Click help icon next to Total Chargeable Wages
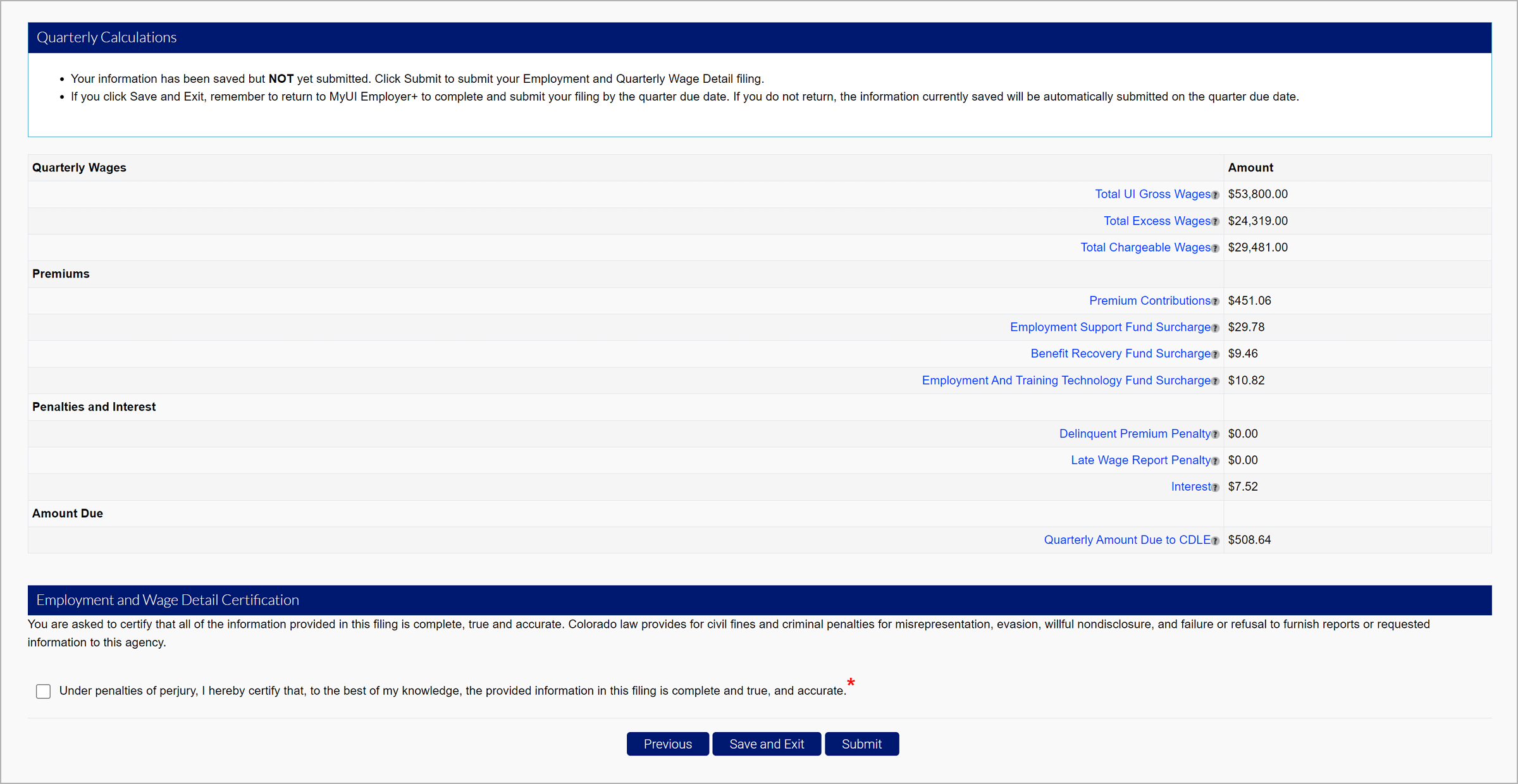Image resolution: width=1518 pixels, height=784 pixels. pyautogui.click(x=1215, y=248)
